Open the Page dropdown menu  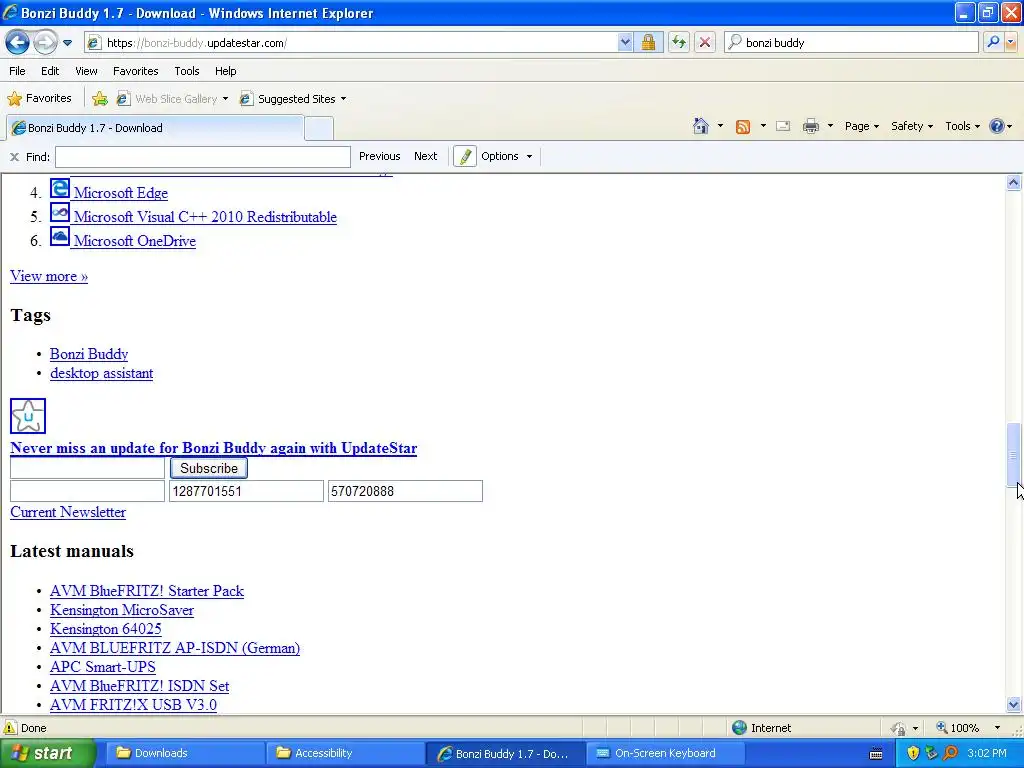tap(862, 126)
